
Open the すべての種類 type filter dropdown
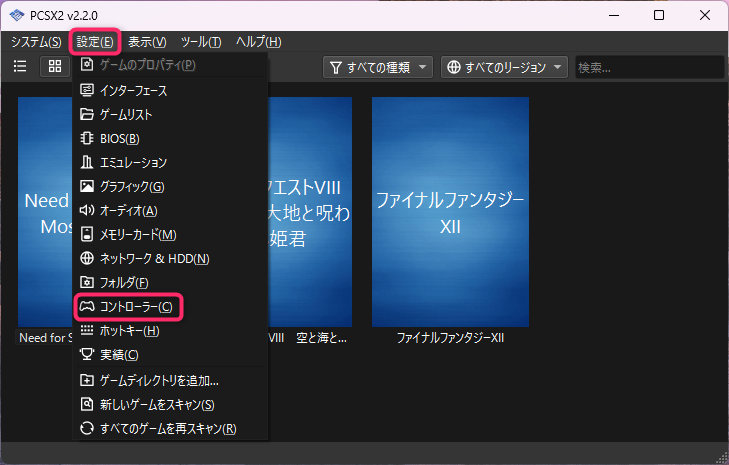(x=378, y=67)
